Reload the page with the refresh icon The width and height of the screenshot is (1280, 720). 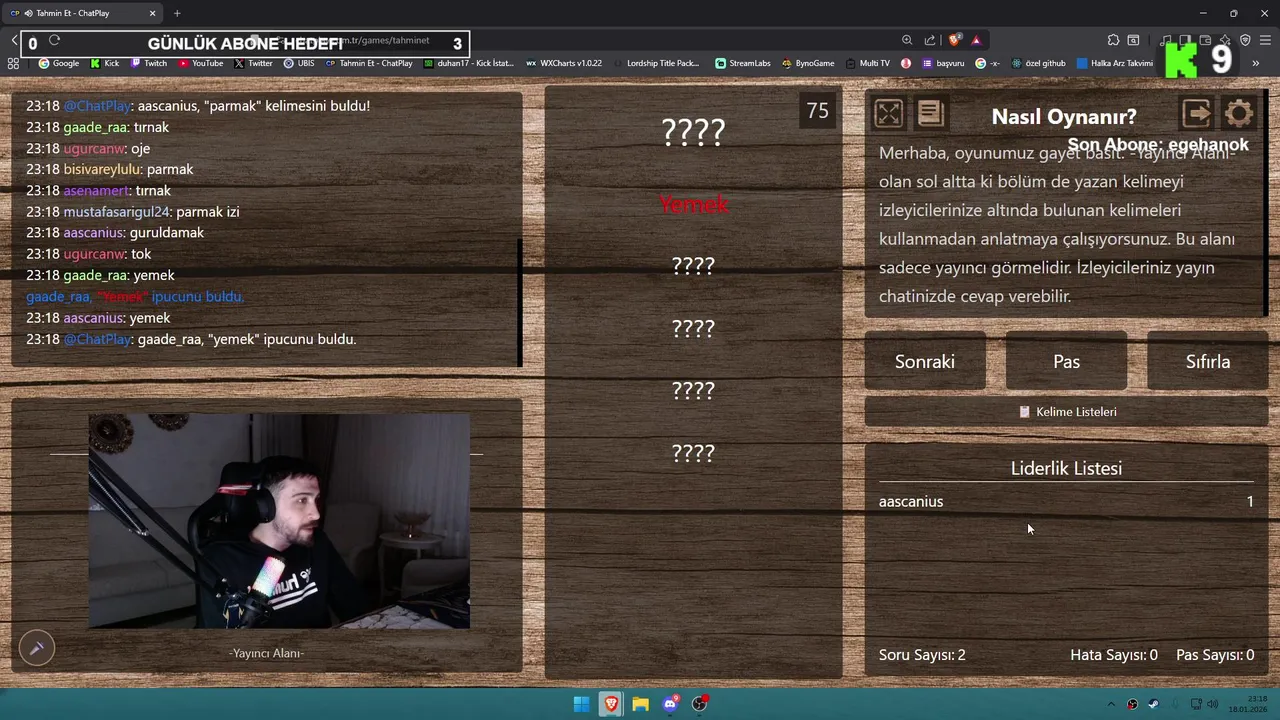click(54, 40)
